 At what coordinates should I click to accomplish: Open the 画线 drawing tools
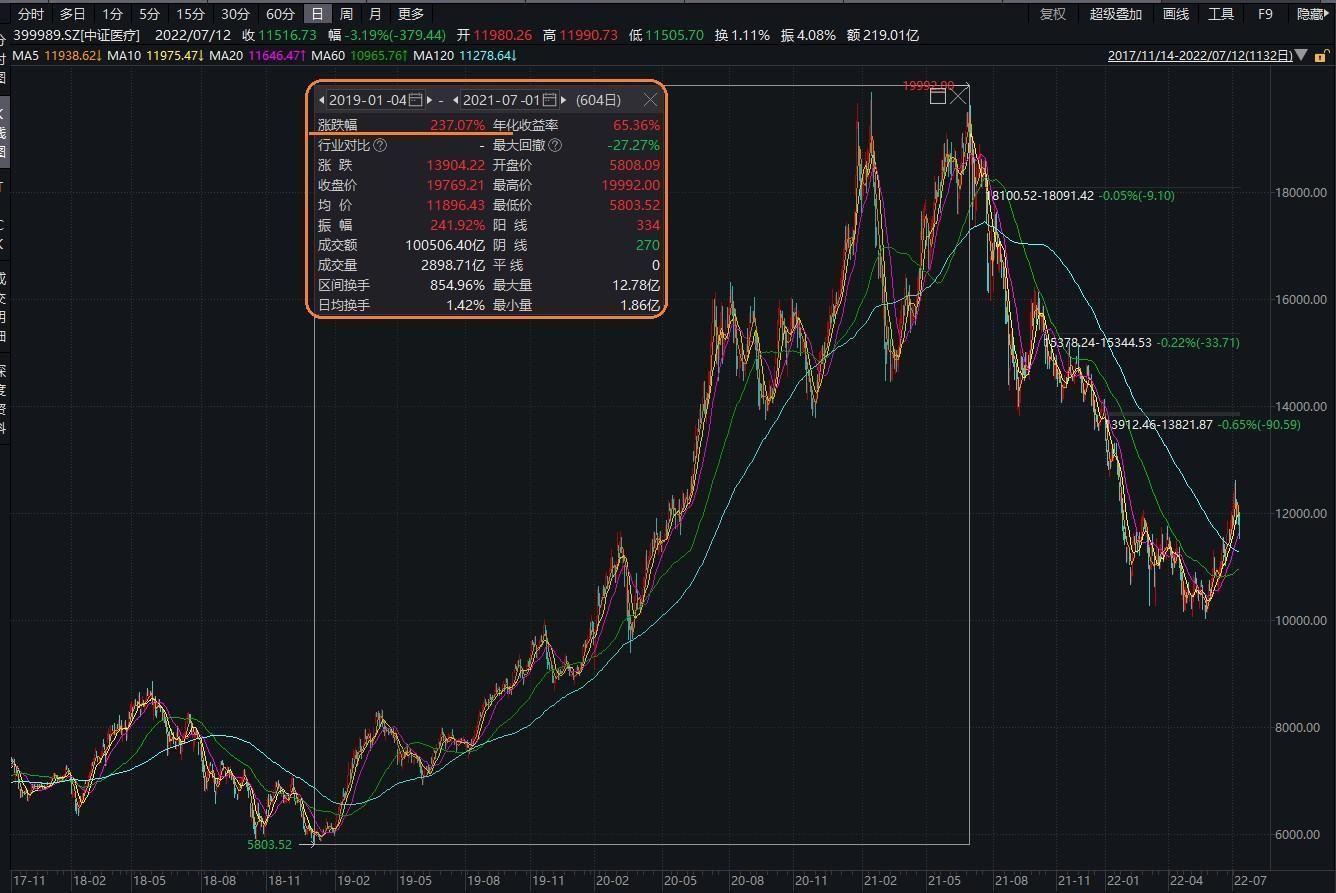(x=1176, y=14)
